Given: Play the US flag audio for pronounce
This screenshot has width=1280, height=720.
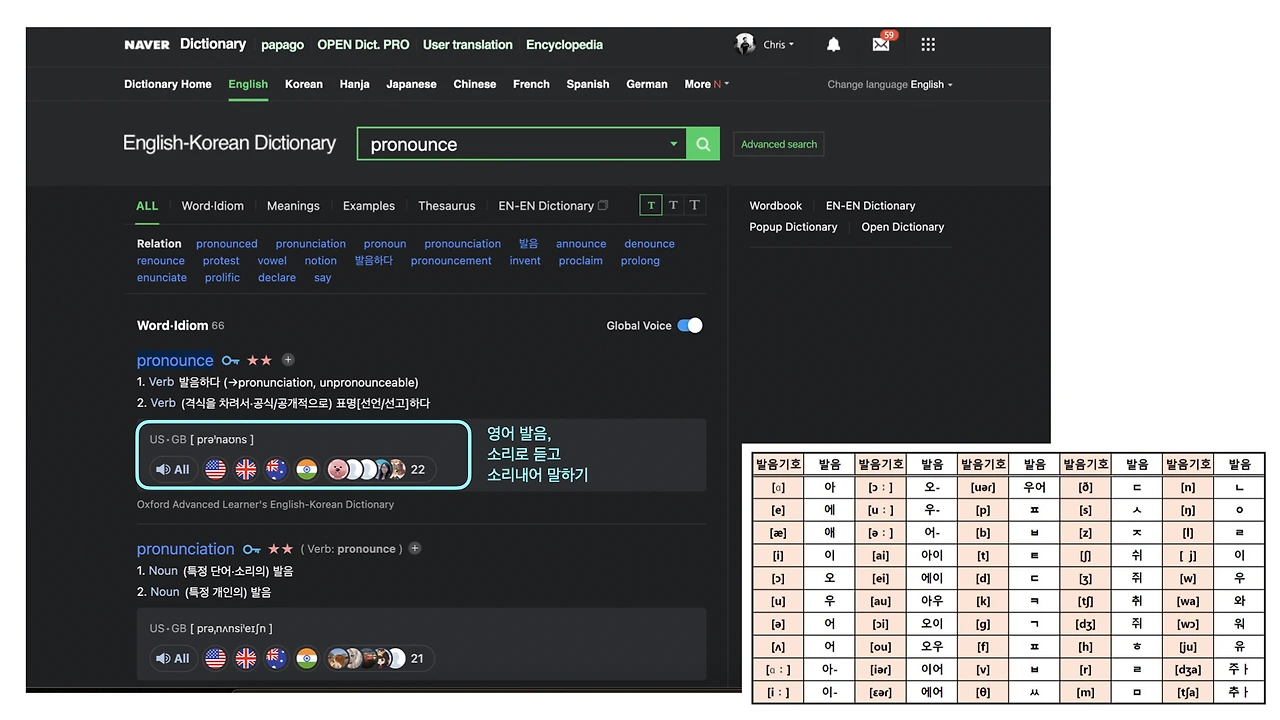Looking at the screenshot, I should point(215,469).
